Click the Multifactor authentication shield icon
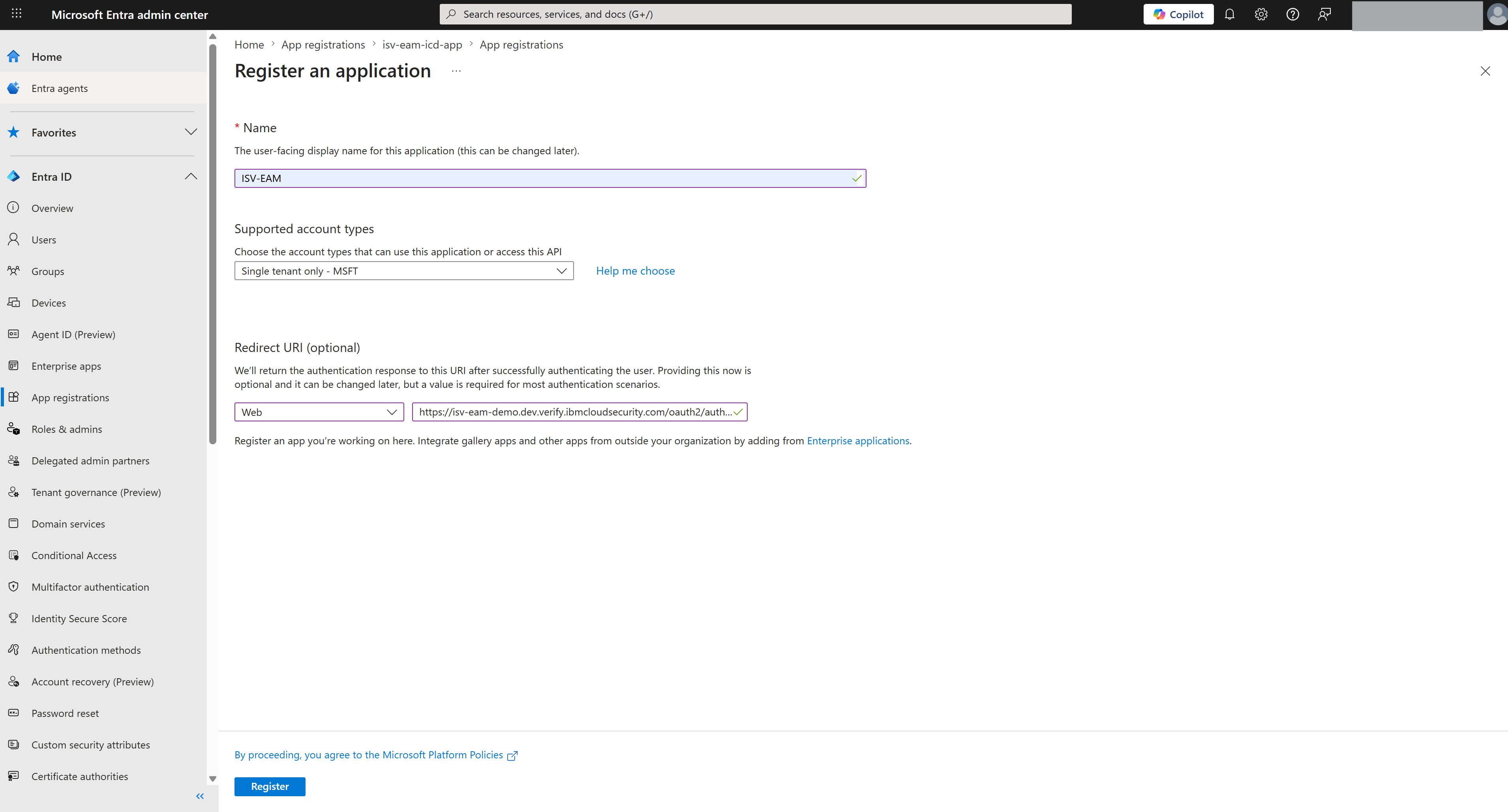This screenshot has width=1508, height=812. pos(13,587)
